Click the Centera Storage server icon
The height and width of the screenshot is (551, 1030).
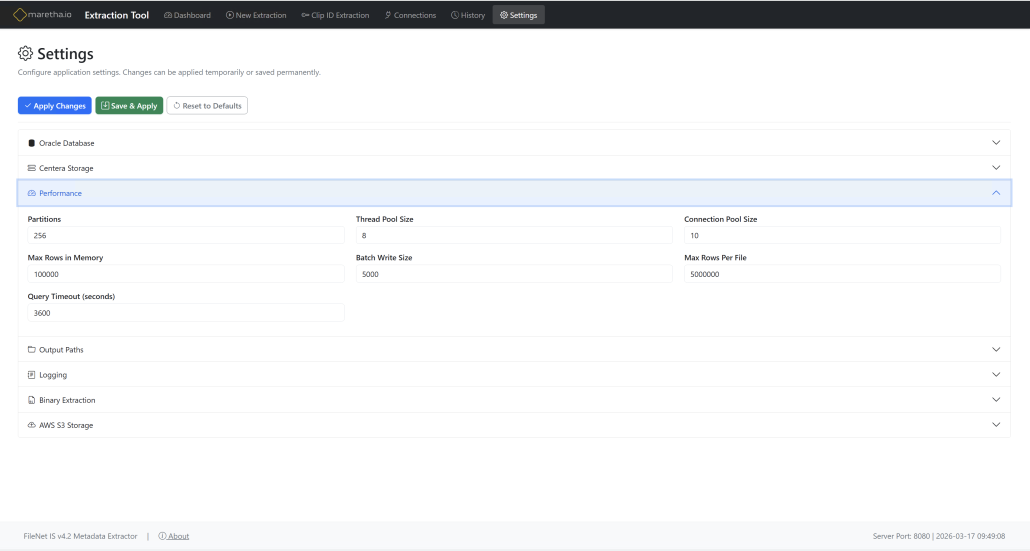[32, 168]
